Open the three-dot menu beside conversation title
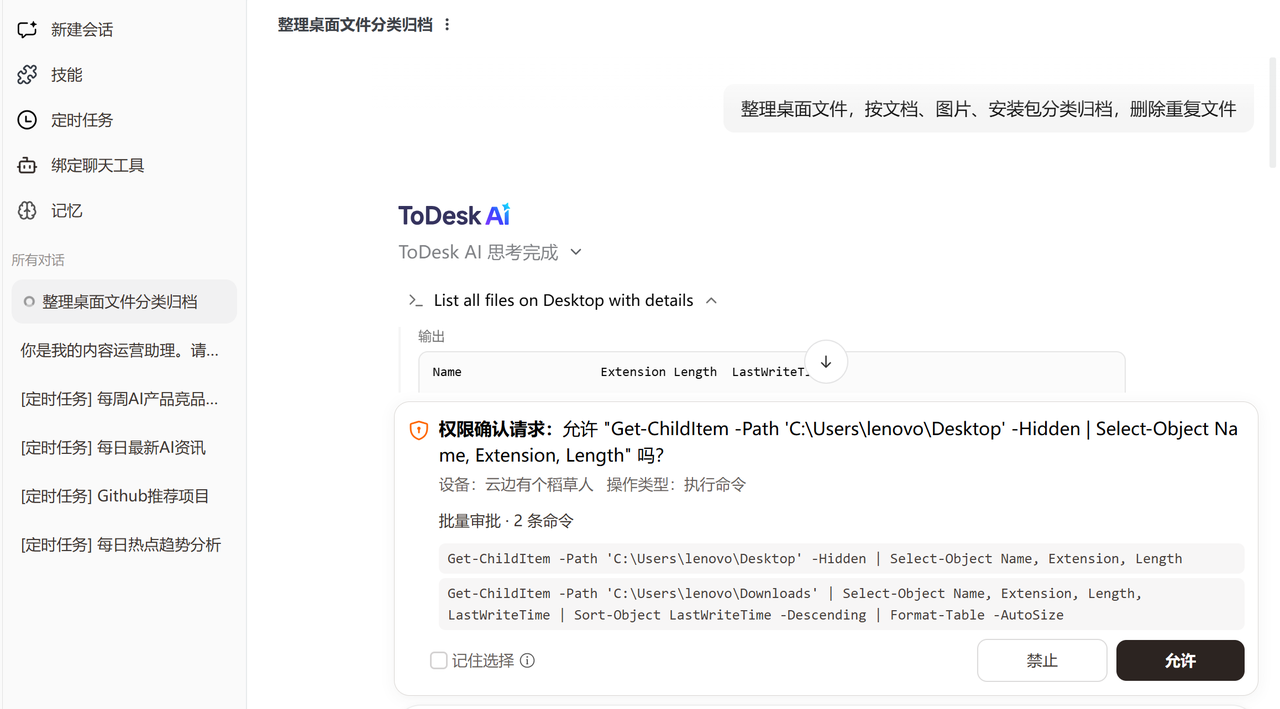 (447, 25)
